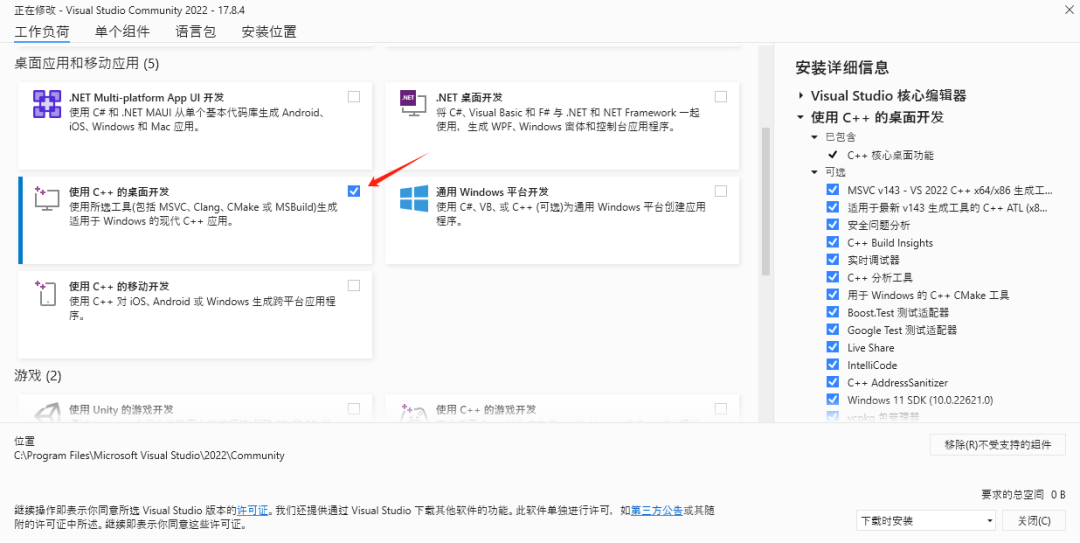Open the 许可证 link

coord(253,511)
